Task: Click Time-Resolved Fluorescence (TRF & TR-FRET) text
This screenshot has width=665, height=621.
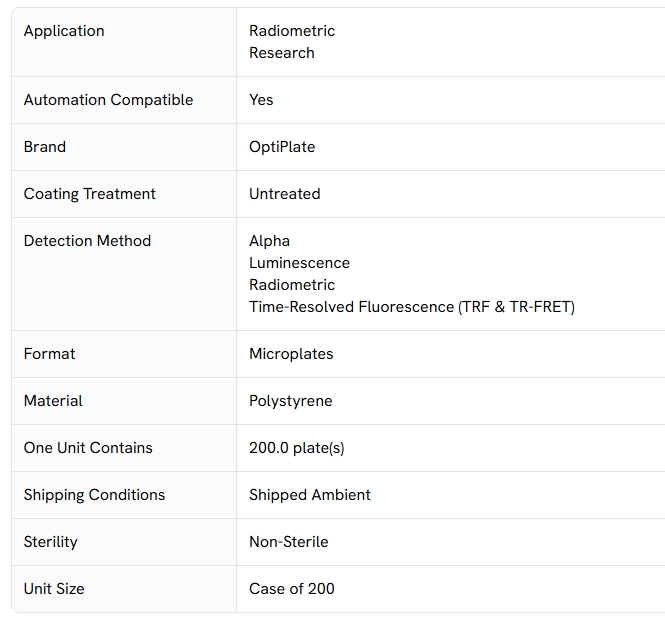Action: (412, 307)
